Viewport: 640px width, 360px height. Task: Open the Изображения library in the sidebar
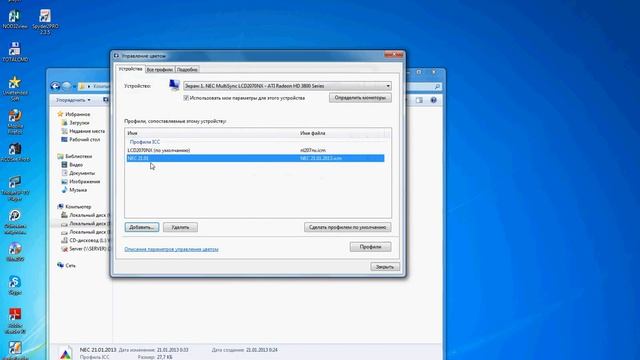tap(80, 182)
